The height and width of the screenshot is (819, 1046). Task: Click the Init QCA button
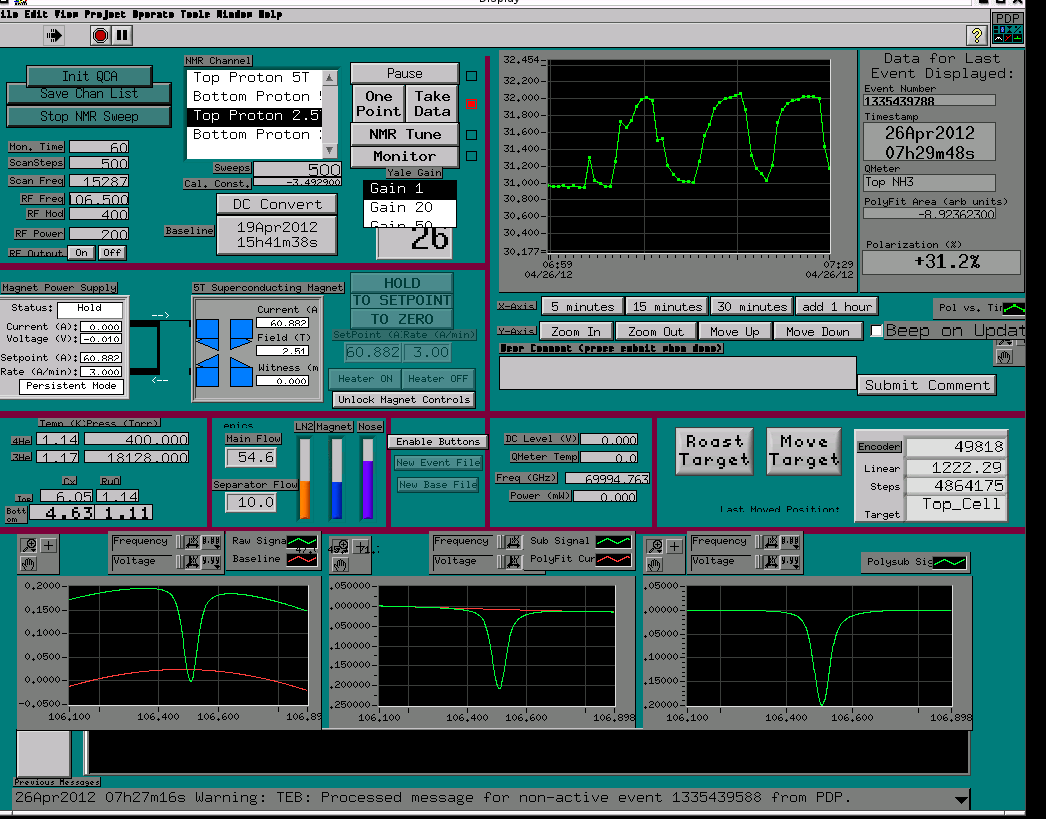pos(89,77)
